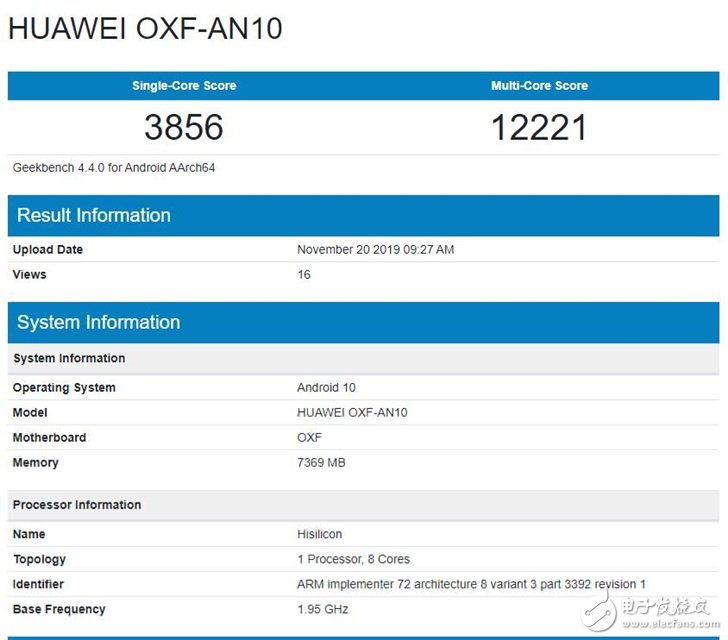Select the Multi-Core Score header

click(540, 85)
